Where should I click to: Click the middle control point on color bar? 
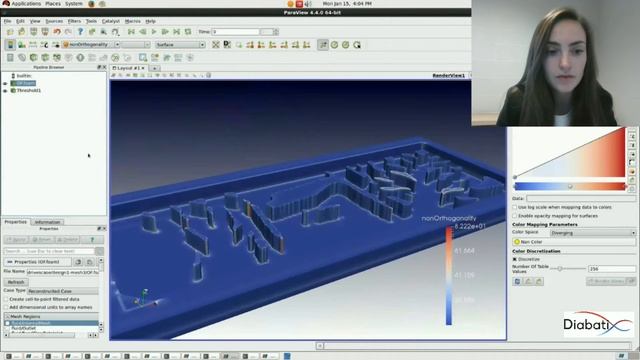(570, 187)
